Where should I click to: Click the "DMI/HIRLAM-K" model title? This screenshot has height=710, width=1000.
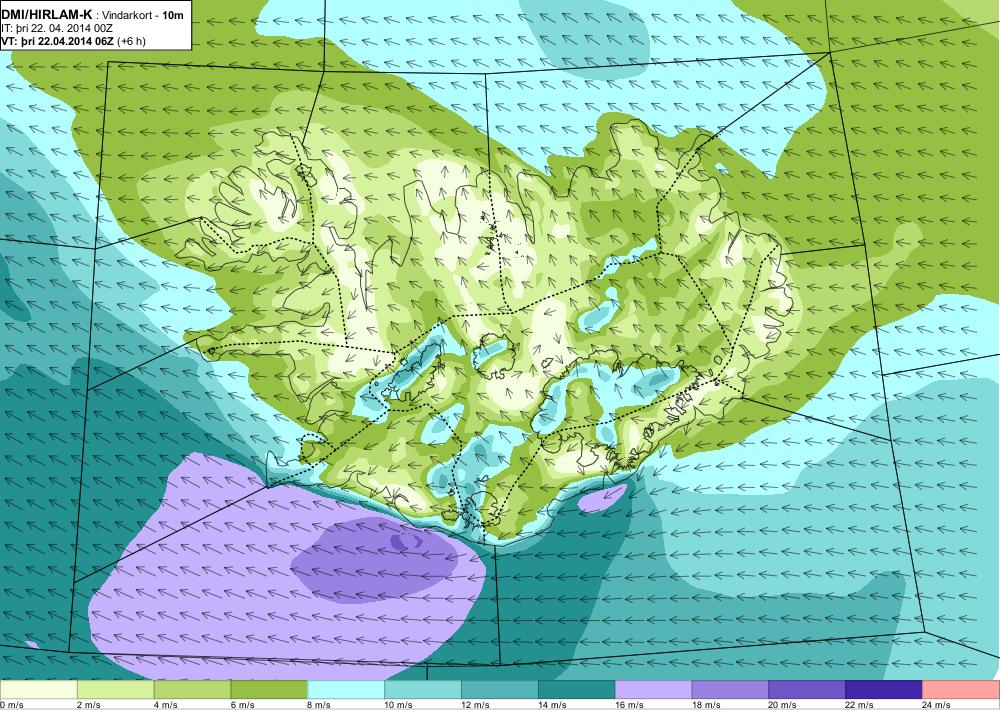tap(47, 15)
